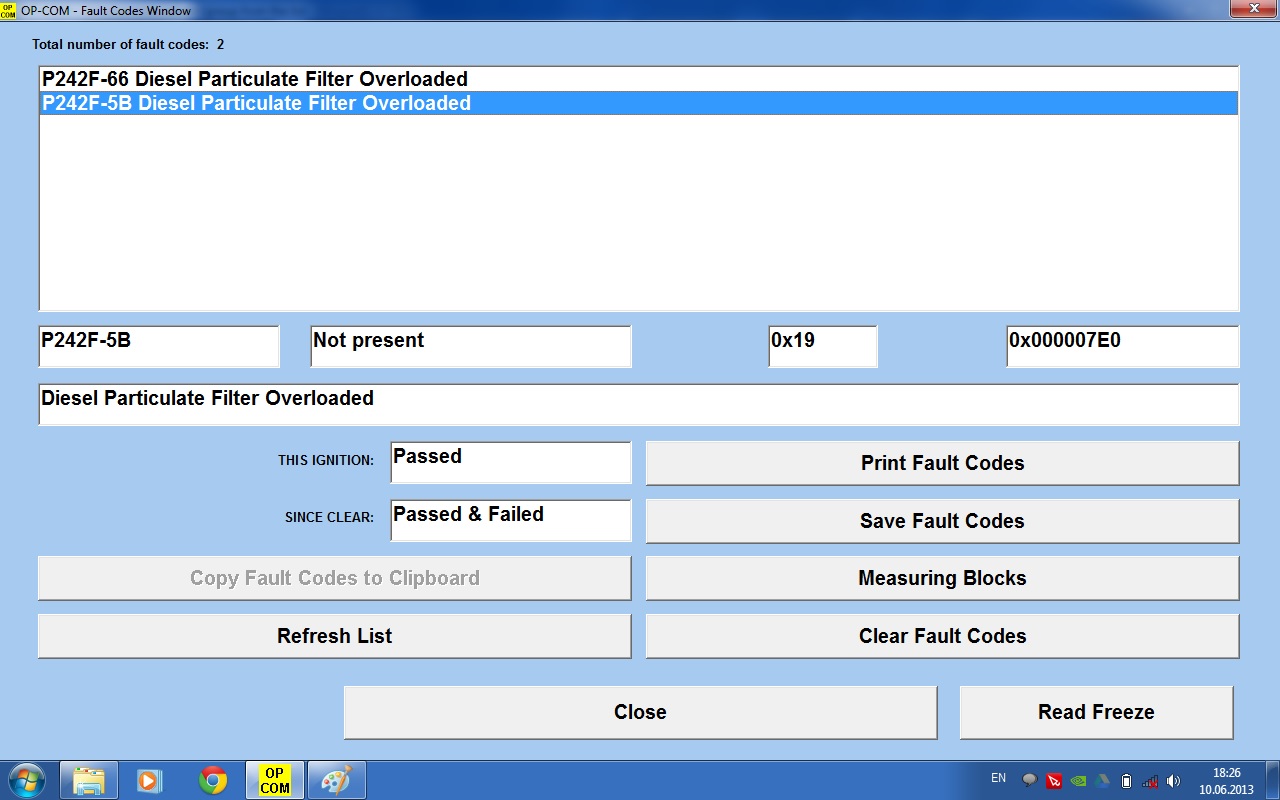
Task: Clear Fault Codes from the ECU
Action: click(x=942, y=636)
